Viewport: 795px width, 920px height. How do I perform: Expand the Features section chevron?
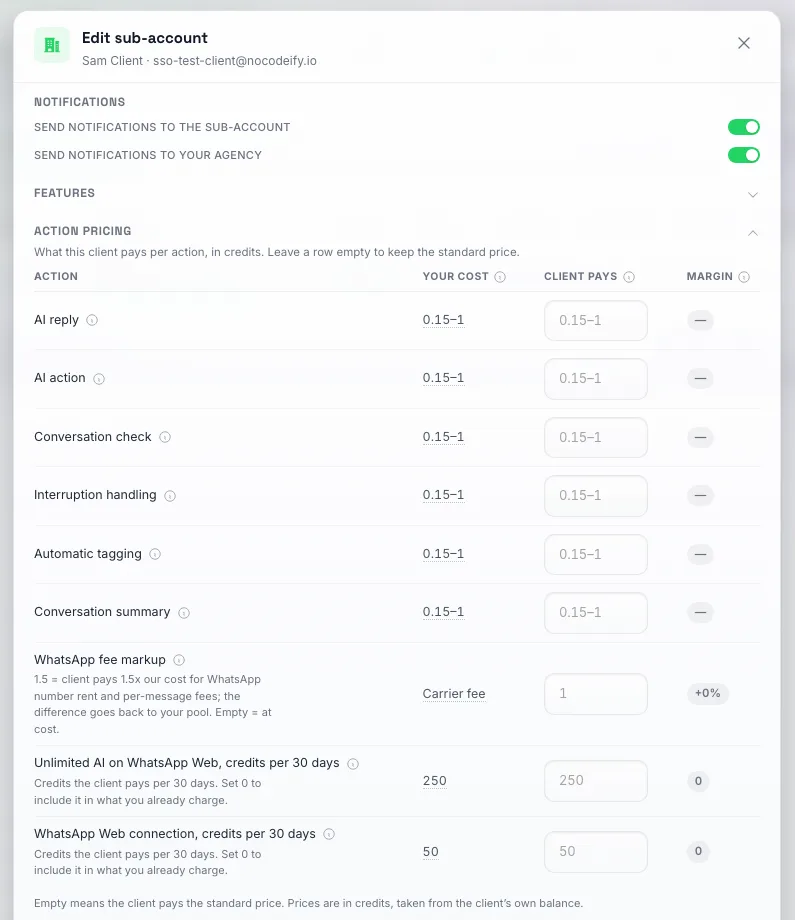tap(753, 195)
